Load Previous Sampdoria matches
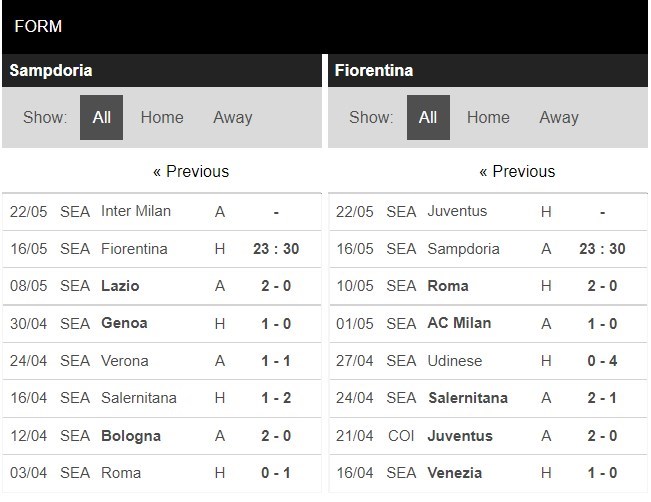Viewport: 651px width, 502px height. click(190, 171)
